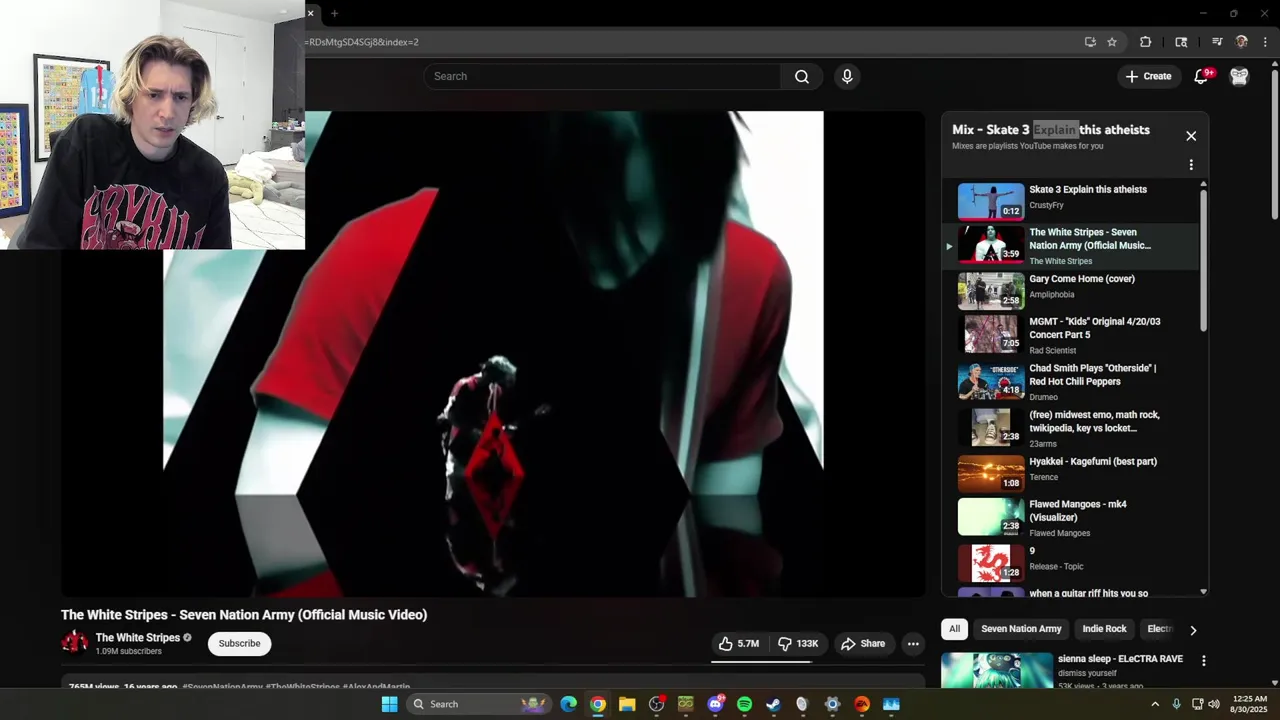This screenshot has height=720, width=1280.
Task: Click the search magnifier button on YouTube
Action: point(801,77)
